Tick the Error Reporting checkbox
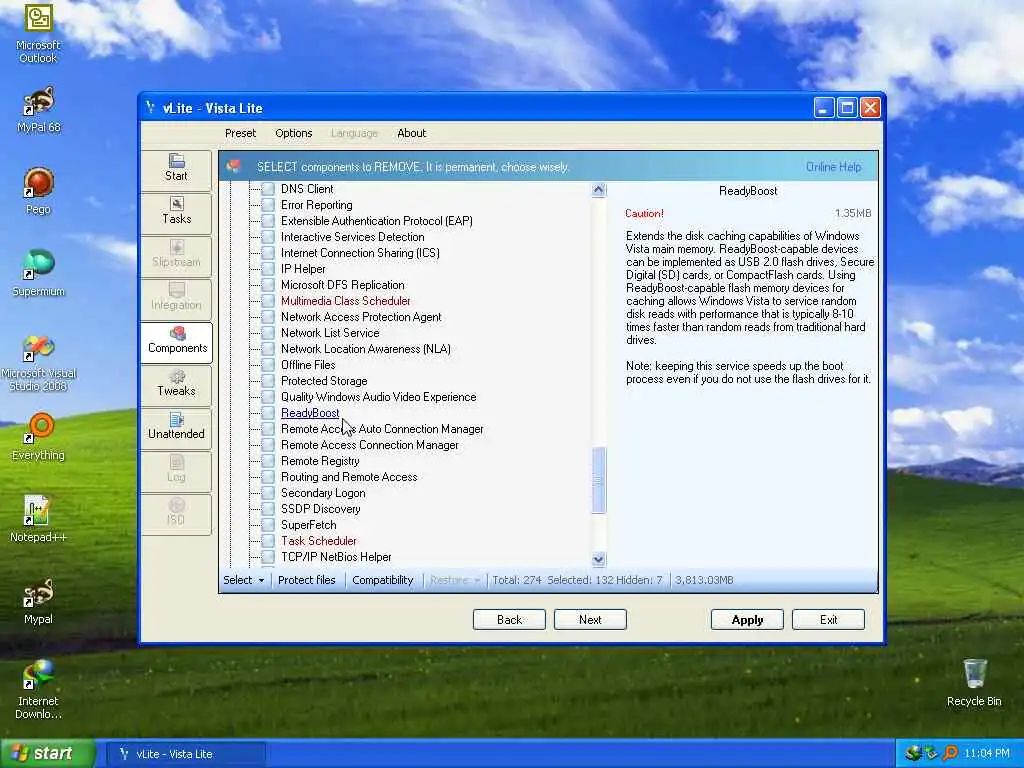 (268, 205)
